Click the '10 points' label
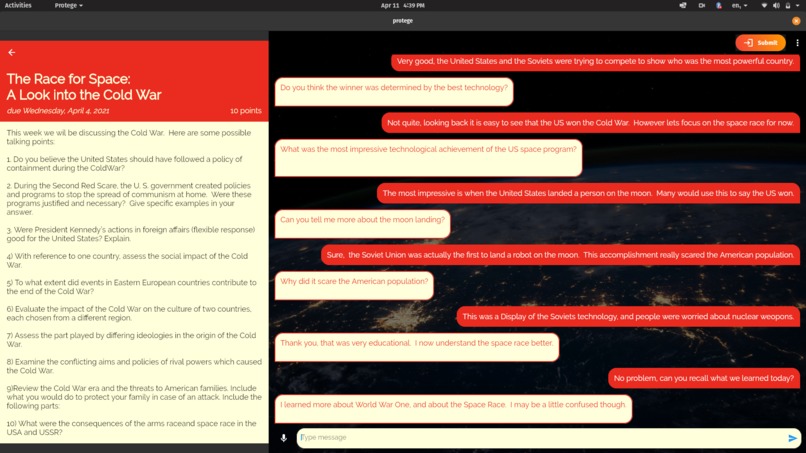The width and height of the screenshot is (806, 453). 246,111
